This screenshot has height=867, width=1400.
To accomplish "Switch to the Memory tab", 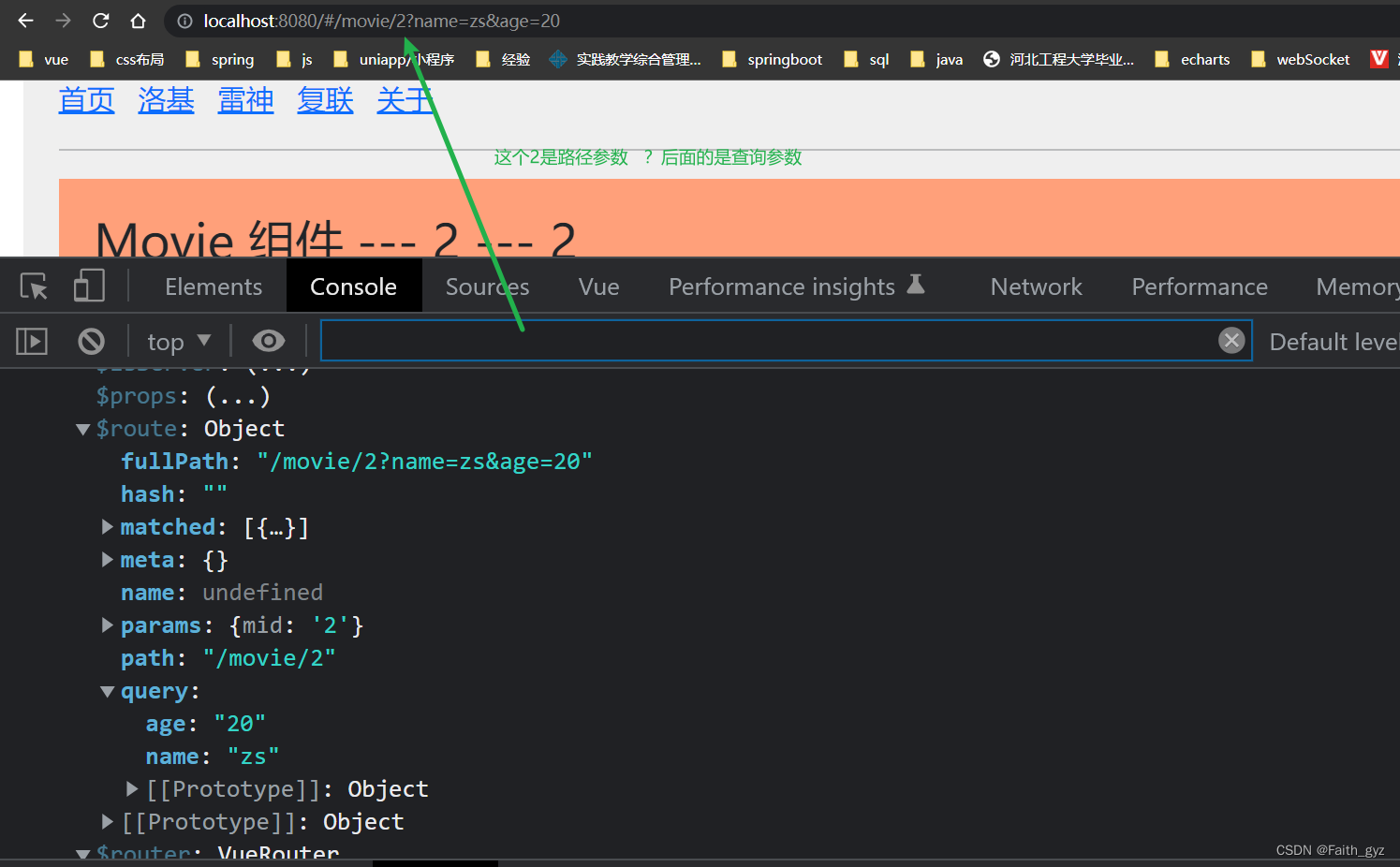I will click(1357, 287).
